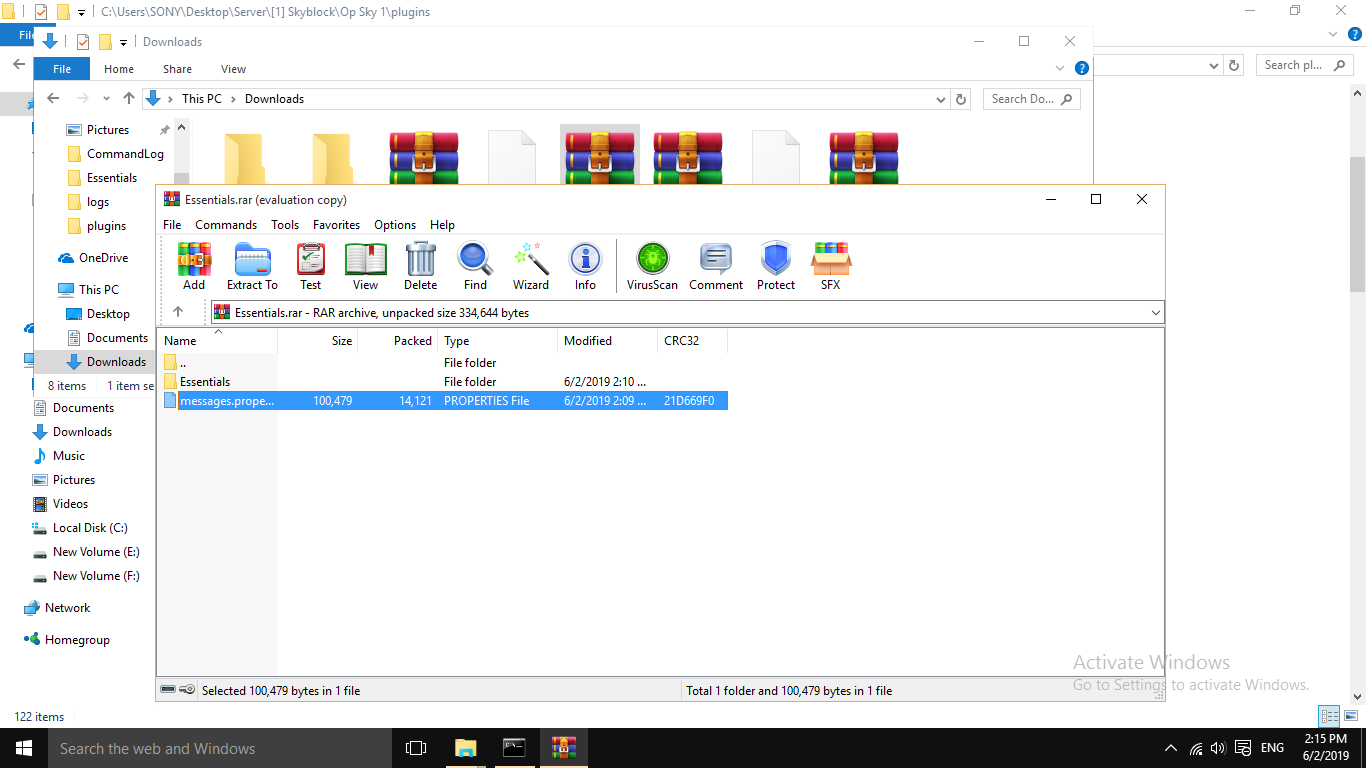The image size is (1366, 768).
Task: Sort archive list by CRC32 column
Action: tap(692, 341)
